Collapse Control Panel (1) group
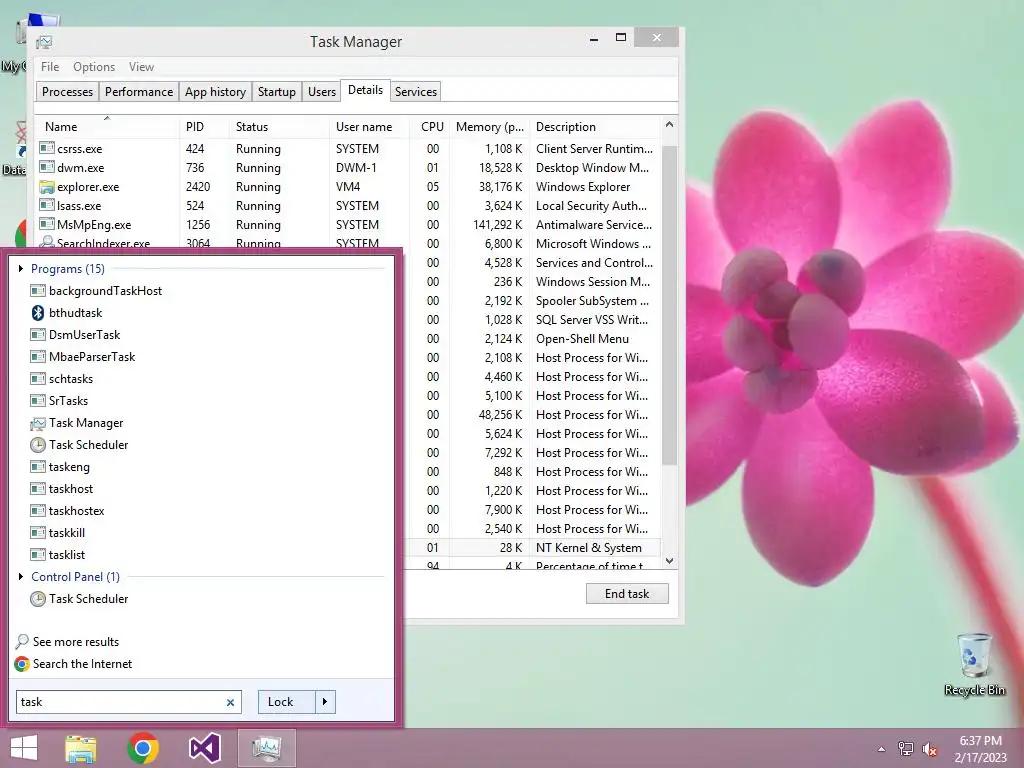 pyautogui.click(x=21, y=577)
